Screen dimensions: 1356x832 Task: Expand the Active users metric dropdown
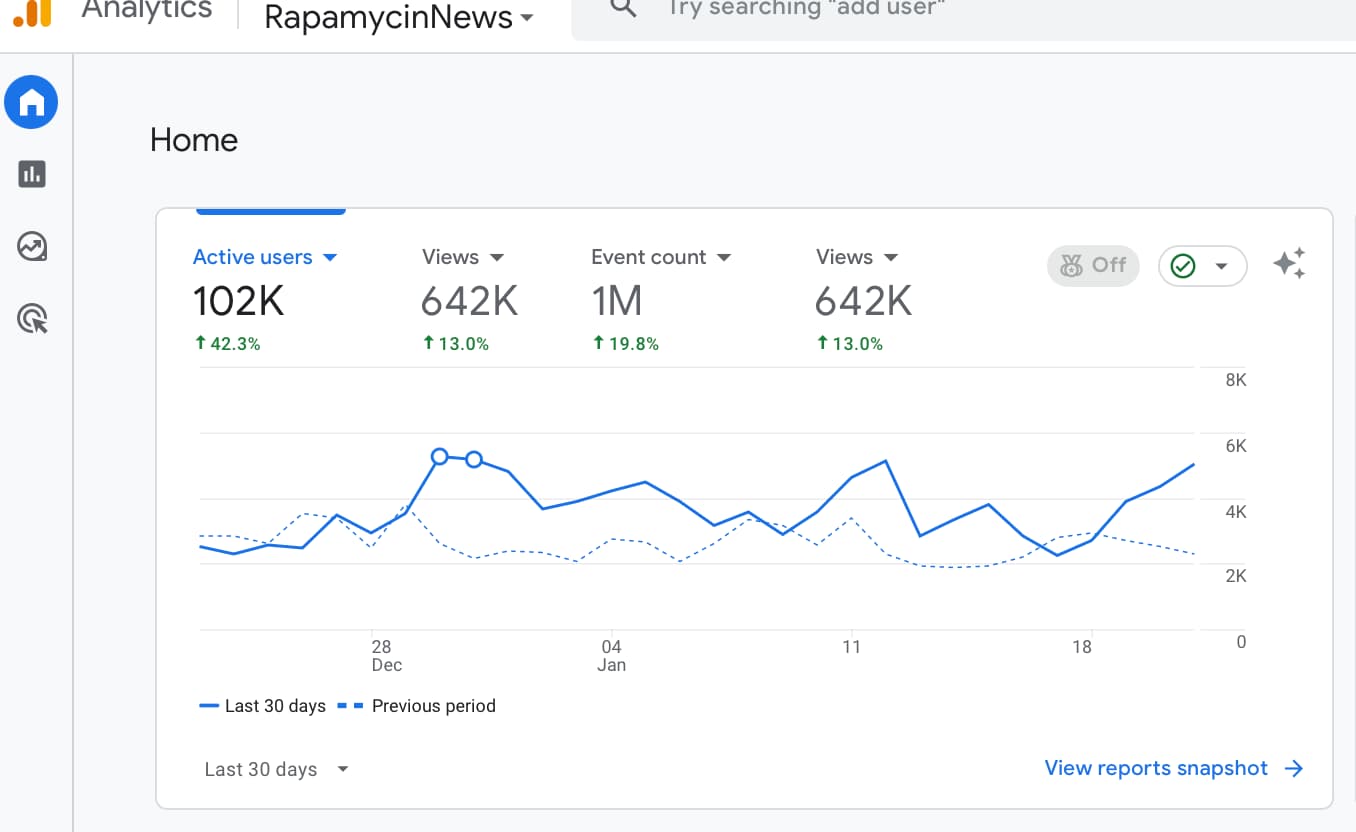pos(330,258)
